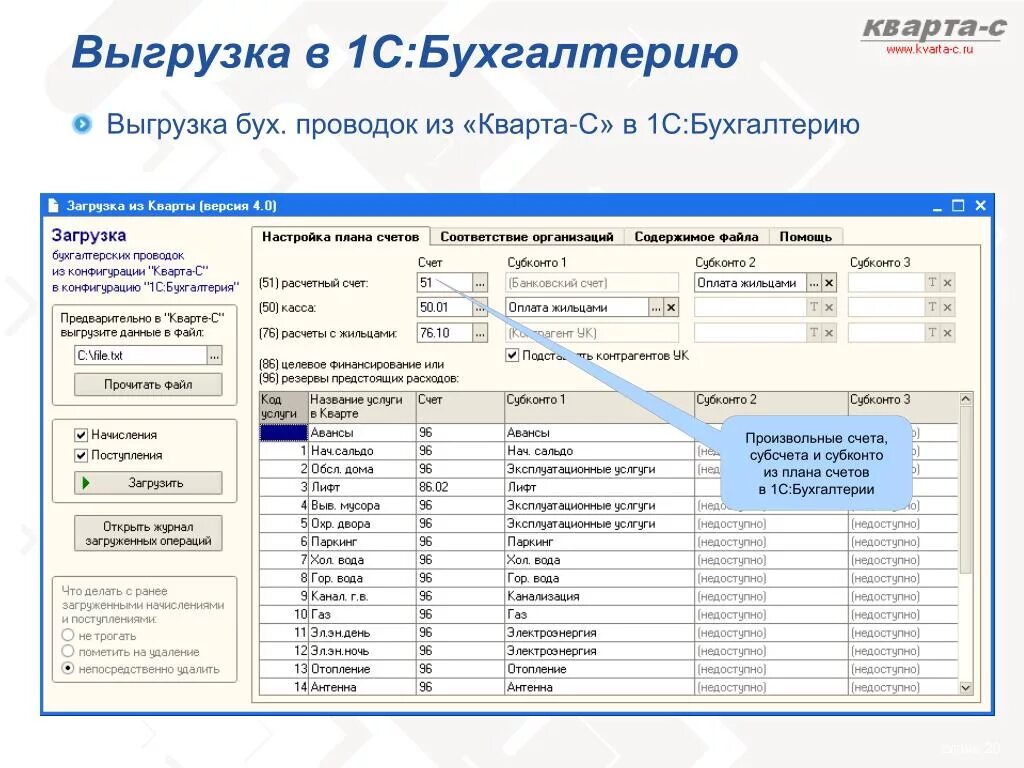Screen dimensions: 1024x768
Task: Select Антенна service name cell
Action: [x=362, y=687]
